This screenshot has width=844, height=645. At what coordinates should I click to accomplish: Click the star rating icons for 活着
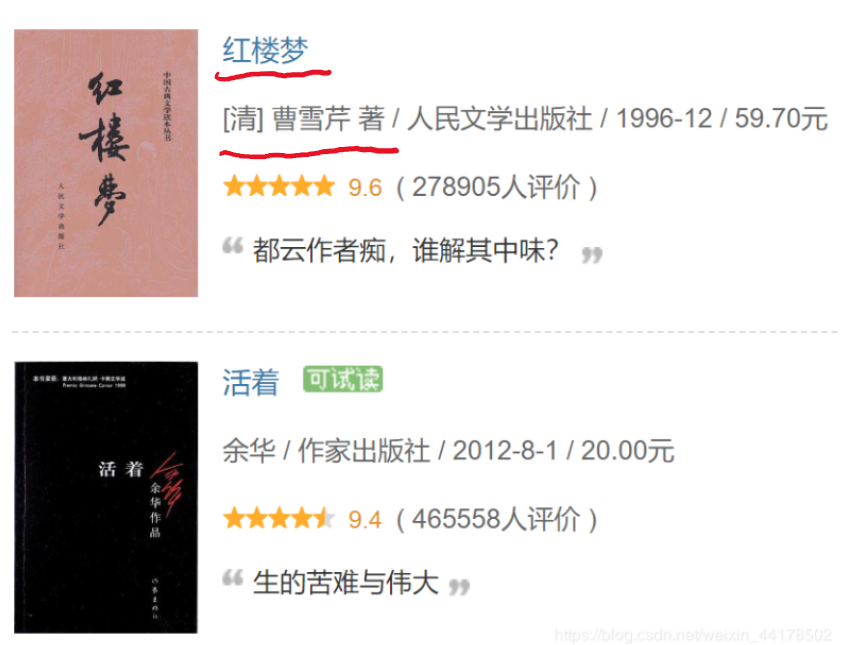click(279, 518)
